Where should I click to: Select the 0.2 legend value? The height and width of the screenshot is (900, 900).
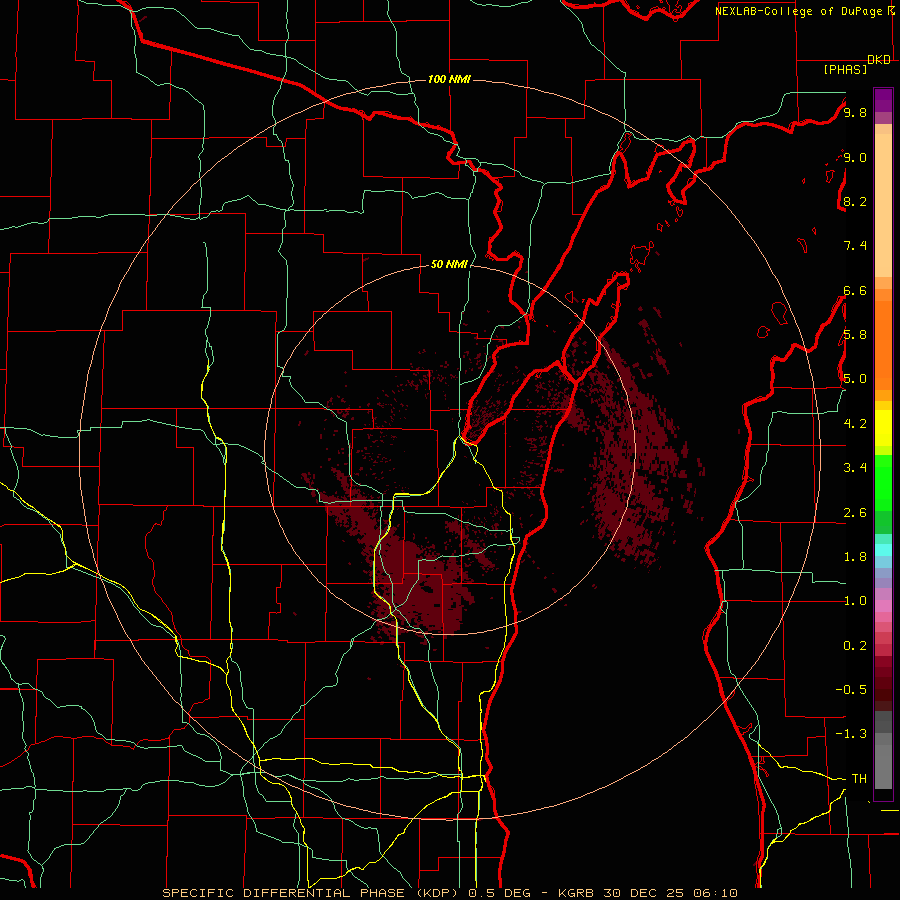coord(855,646)
